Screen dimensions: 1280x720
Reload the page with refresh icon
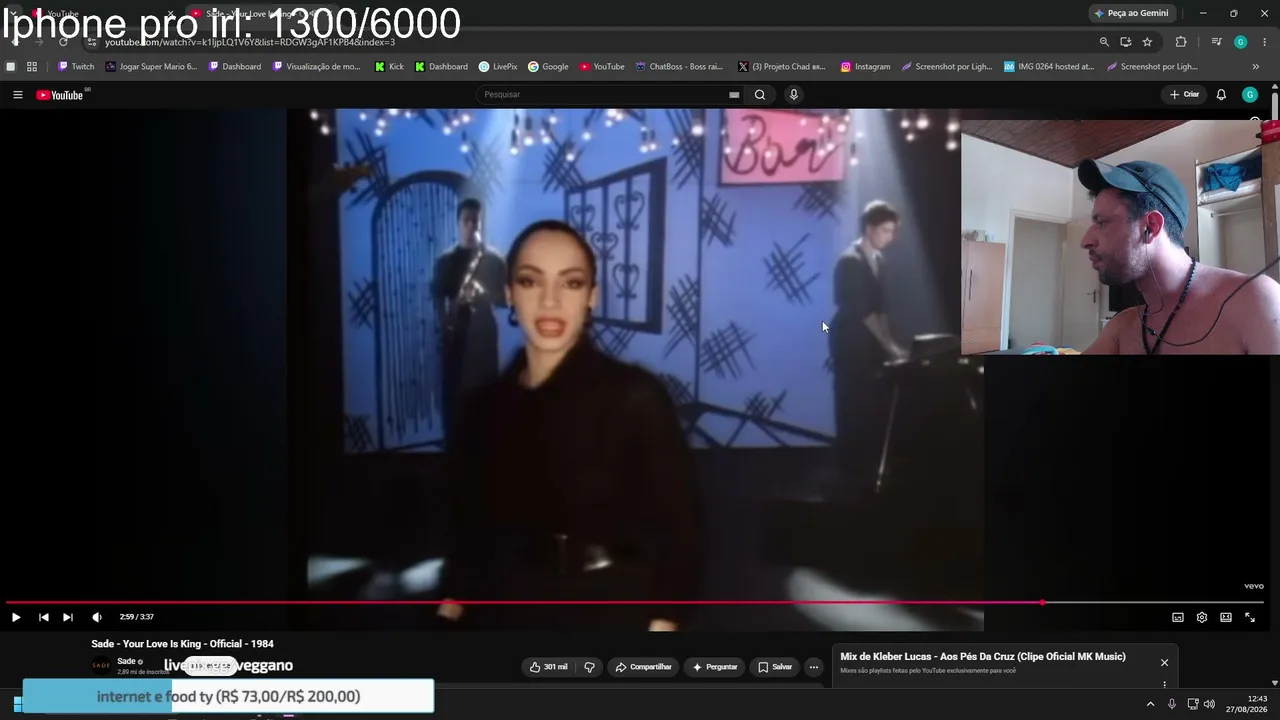(63, 42)
